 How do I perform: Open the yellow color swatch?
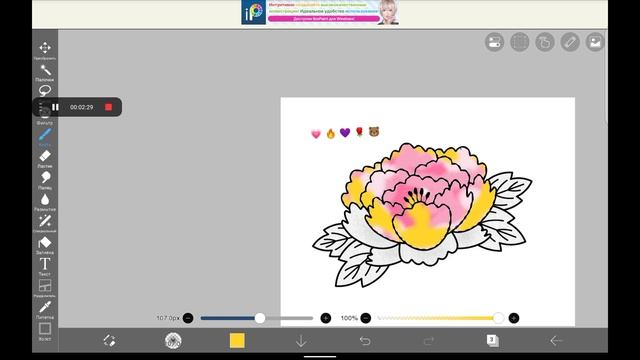click(x=237, y=340)
